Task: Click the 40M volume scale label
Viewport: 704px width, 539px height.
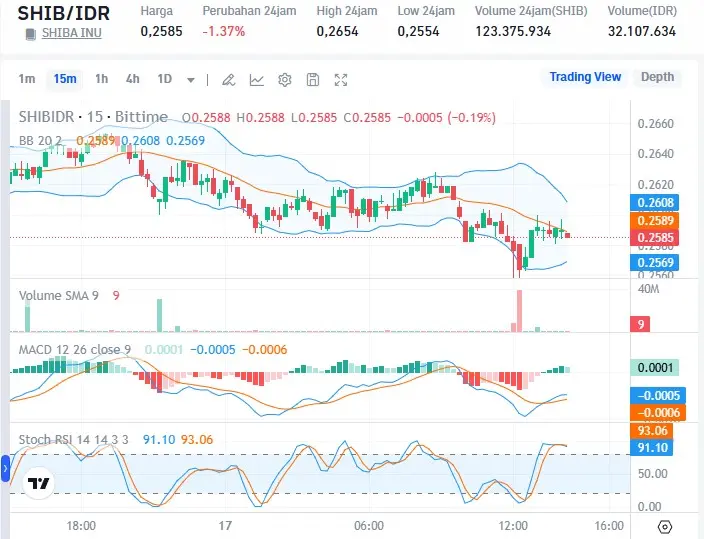Action: 648,289
